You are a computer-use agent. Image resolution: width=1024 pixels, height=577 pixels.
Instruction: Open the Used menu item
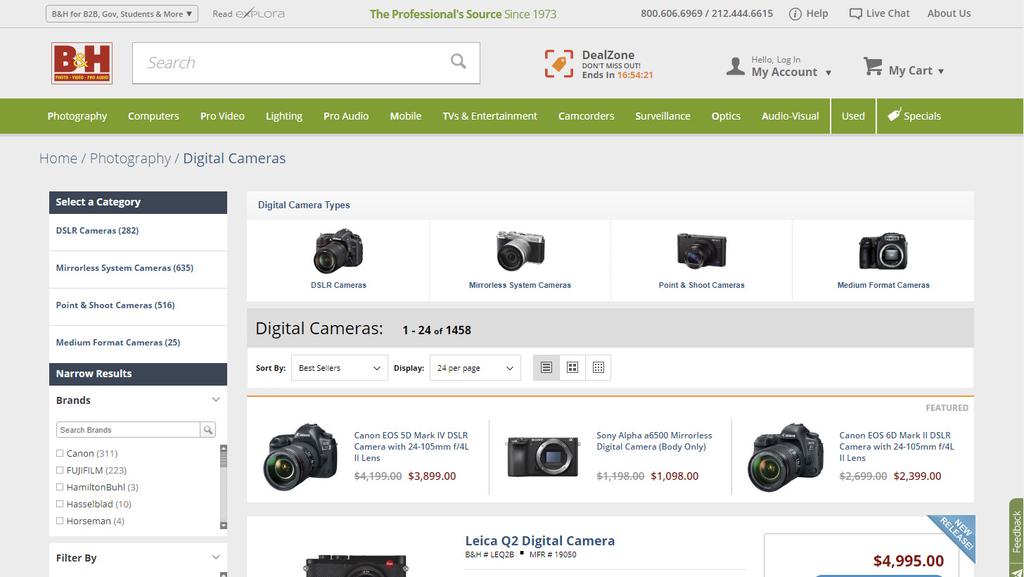pos(853,116)
